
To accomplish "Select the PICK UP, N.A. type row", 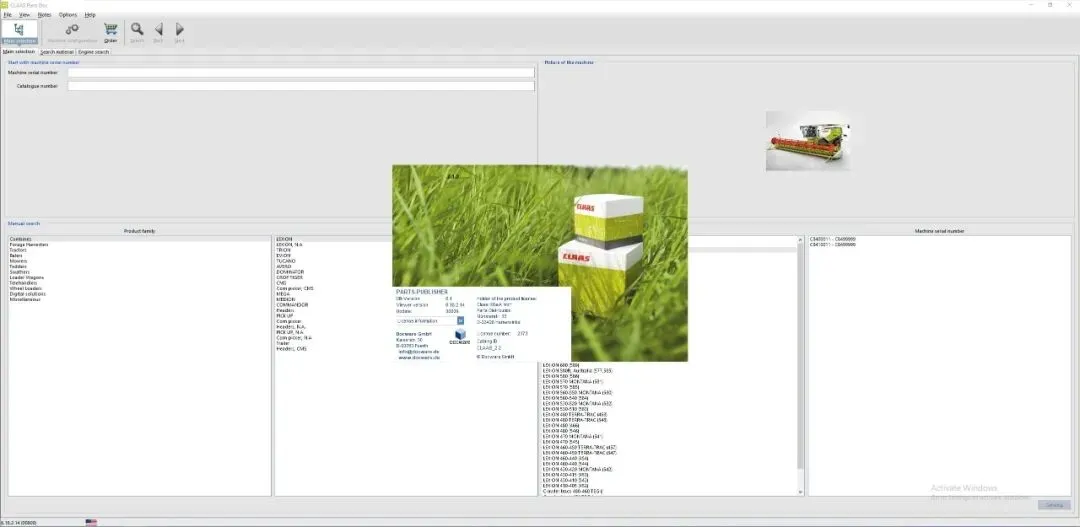I will [x=334, y=332].
